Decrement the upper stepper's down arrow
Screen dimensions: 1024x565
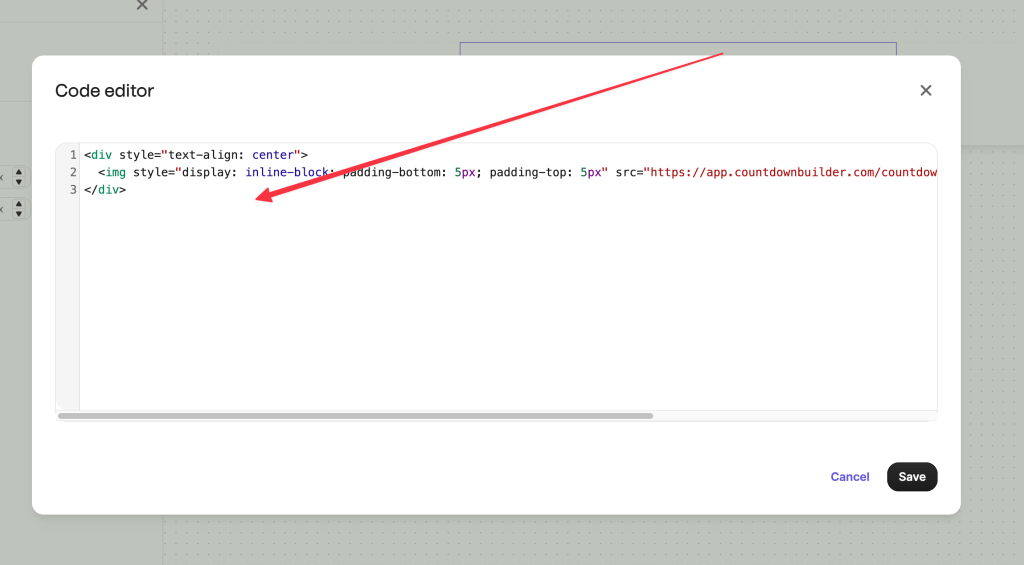[18, 182]
